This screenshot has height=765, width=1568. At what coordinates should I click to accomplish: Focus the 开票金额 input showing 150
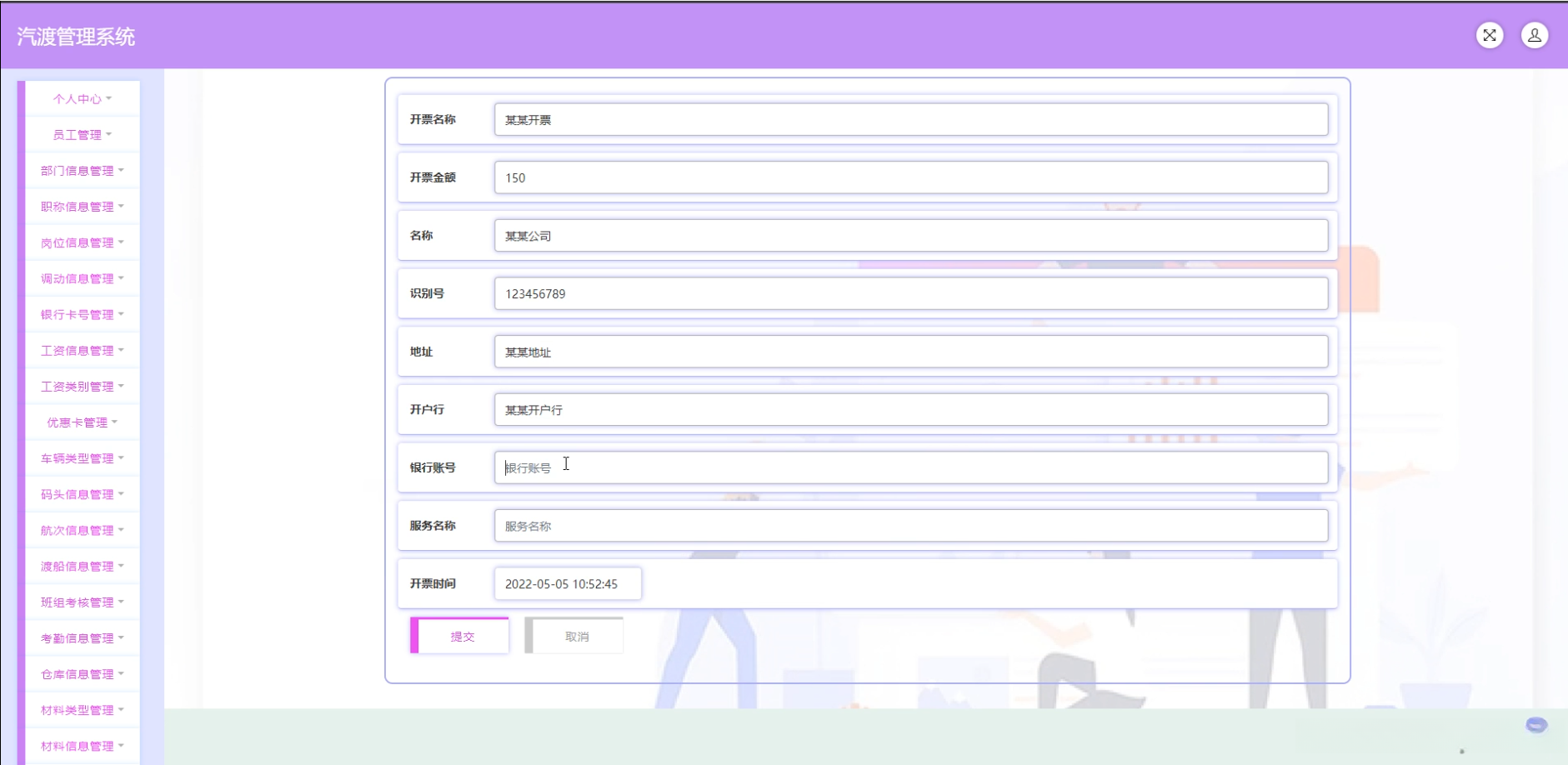pos(911,177)
